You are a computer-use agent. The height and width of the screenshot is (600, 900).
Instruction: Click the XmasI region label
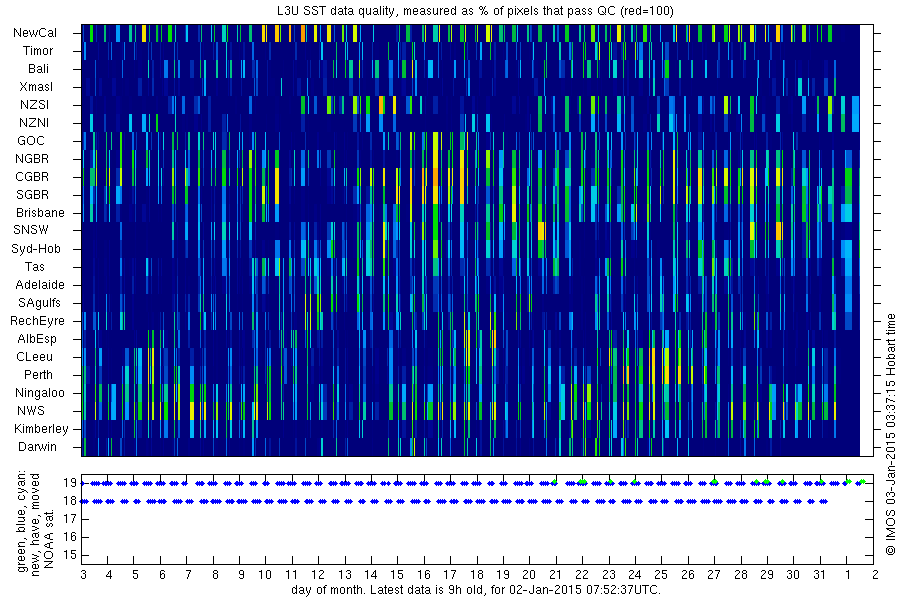coord(36,87)
